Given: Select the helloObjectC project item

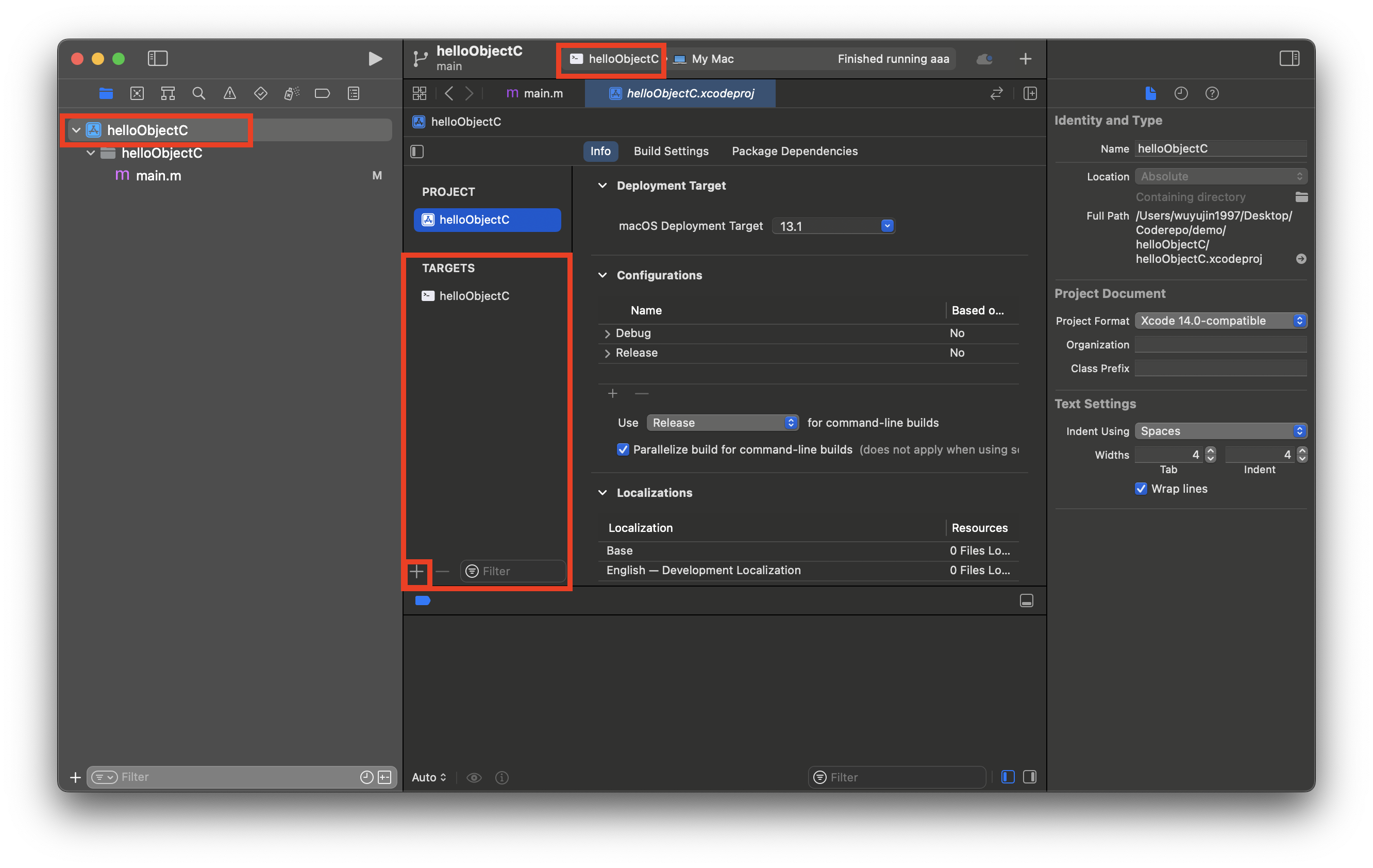Looking at the screenshot, I should pos(488,220).
